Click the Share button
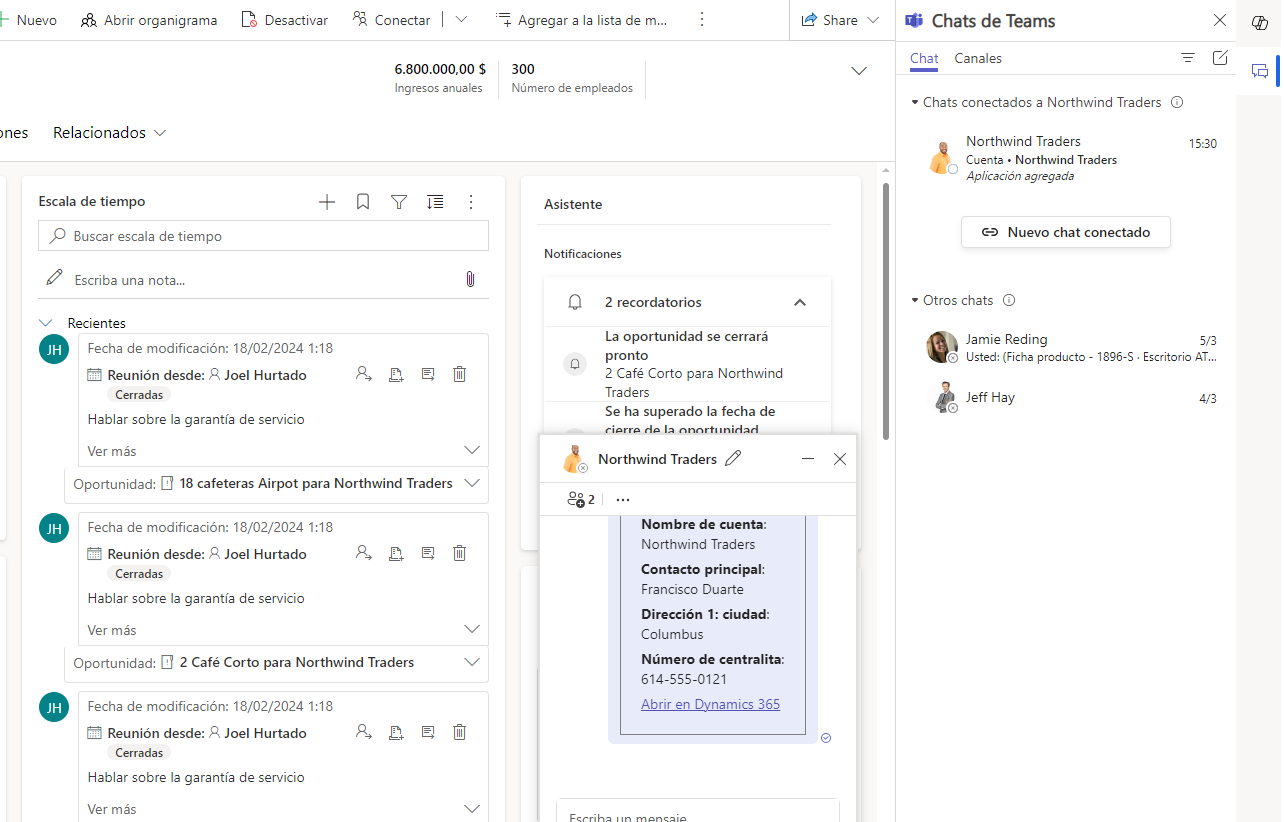The width and height of the screenshot is (1284, 822). (x=840, y=20)
